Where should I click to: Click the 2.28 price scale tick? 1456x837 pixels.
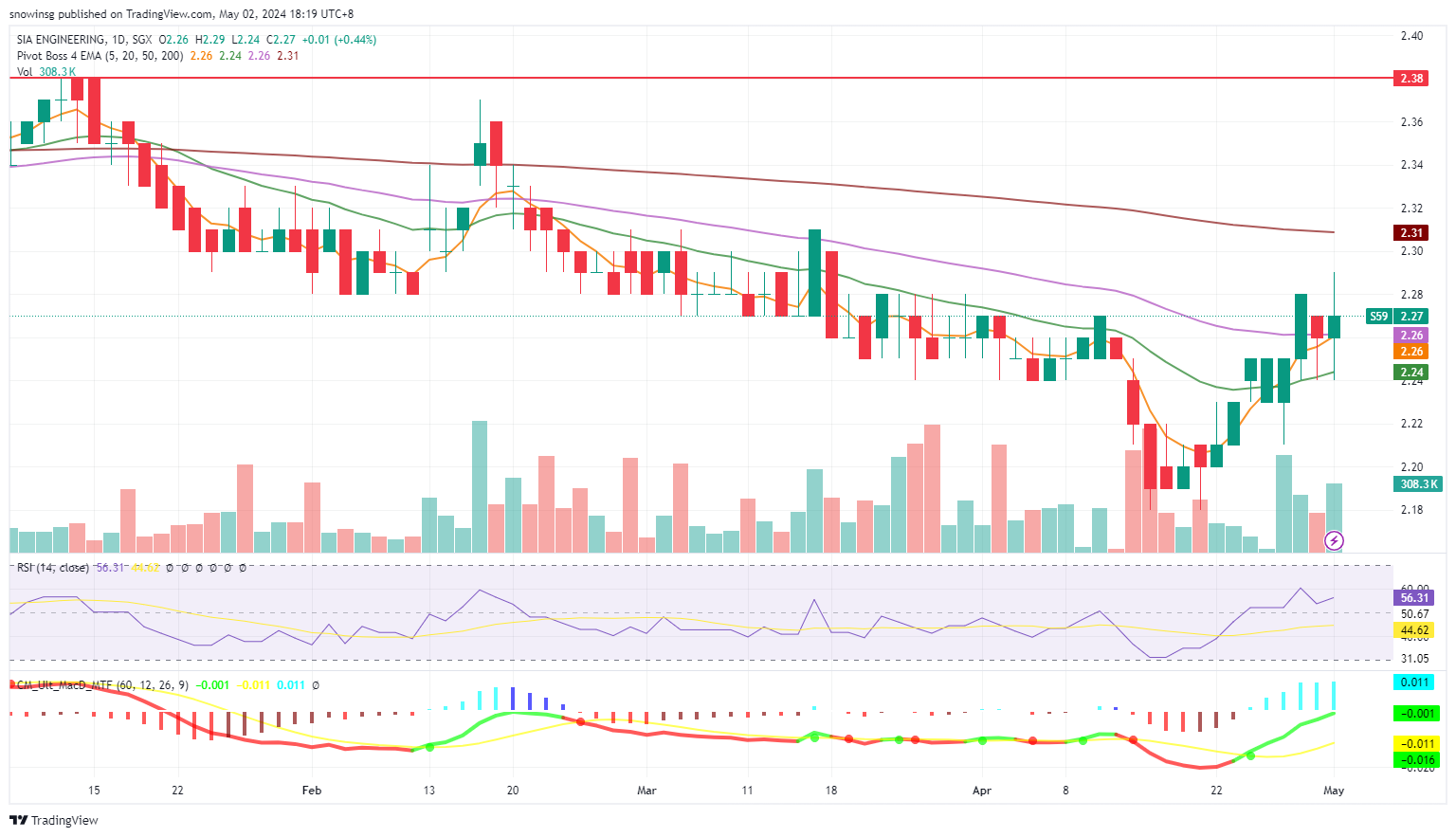[1411, 295]
